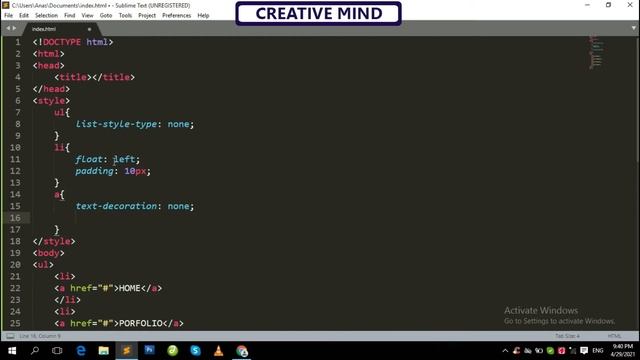Close index.html tab via unsaved dot
The height and width of the screenshot is (360, 640).
89,29
